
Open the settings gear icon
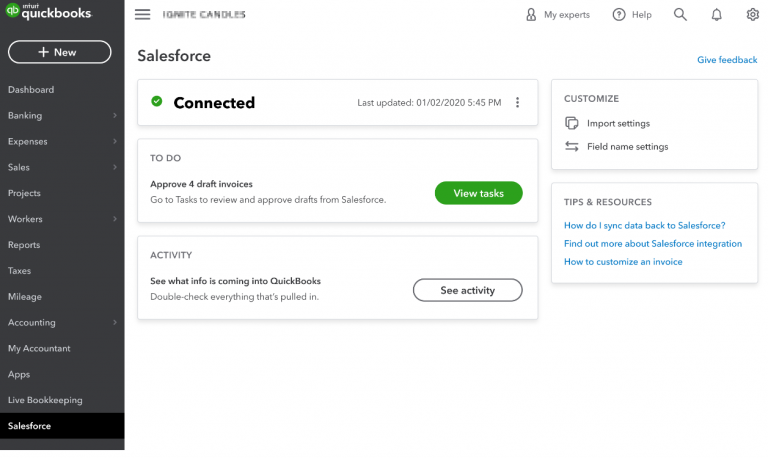pos(753,15)
